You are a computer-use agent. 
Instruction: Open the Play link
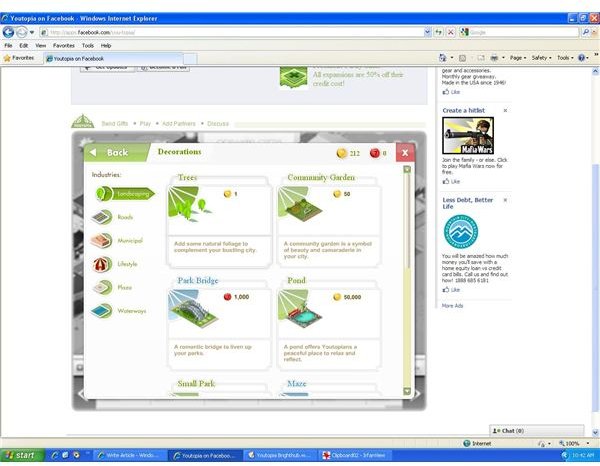145,124
